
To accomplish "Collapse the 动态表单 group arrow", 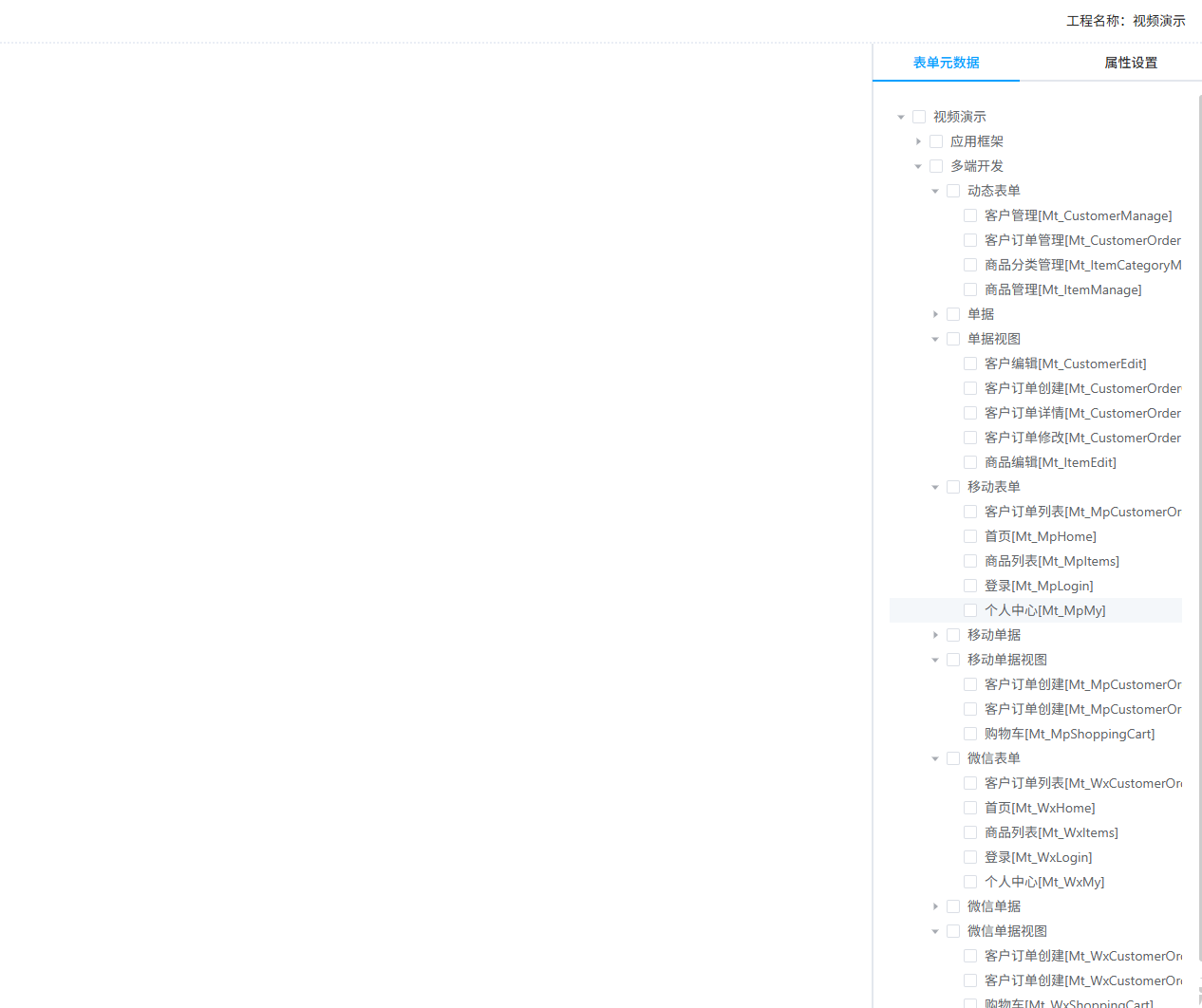I will (935, 191).
